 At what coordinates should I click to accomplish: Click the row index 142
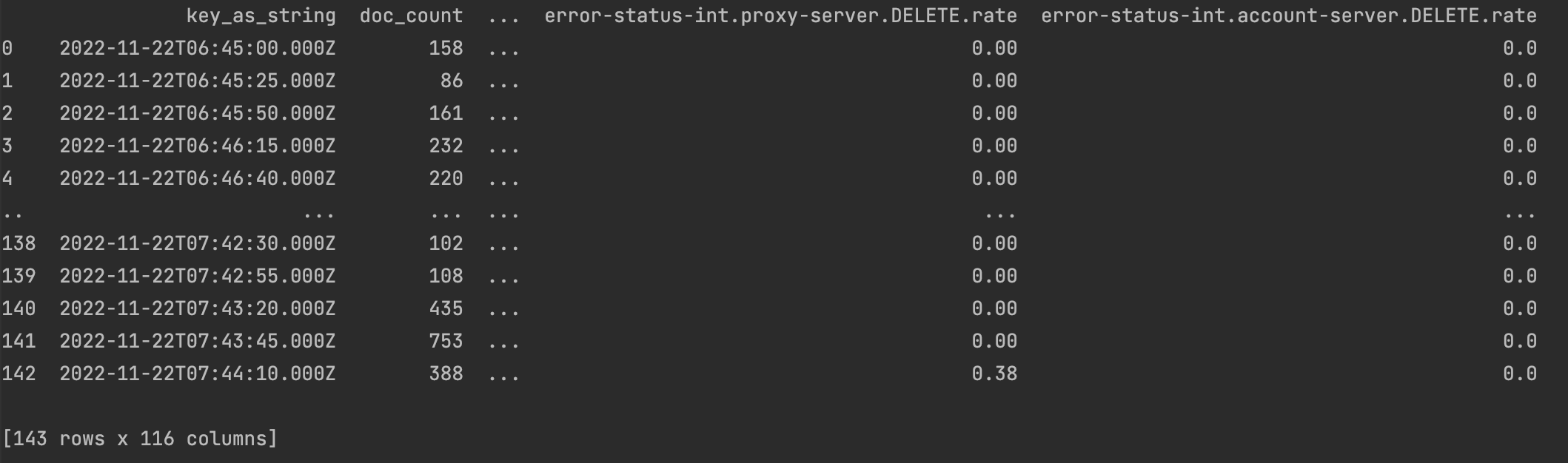point(19,374)
